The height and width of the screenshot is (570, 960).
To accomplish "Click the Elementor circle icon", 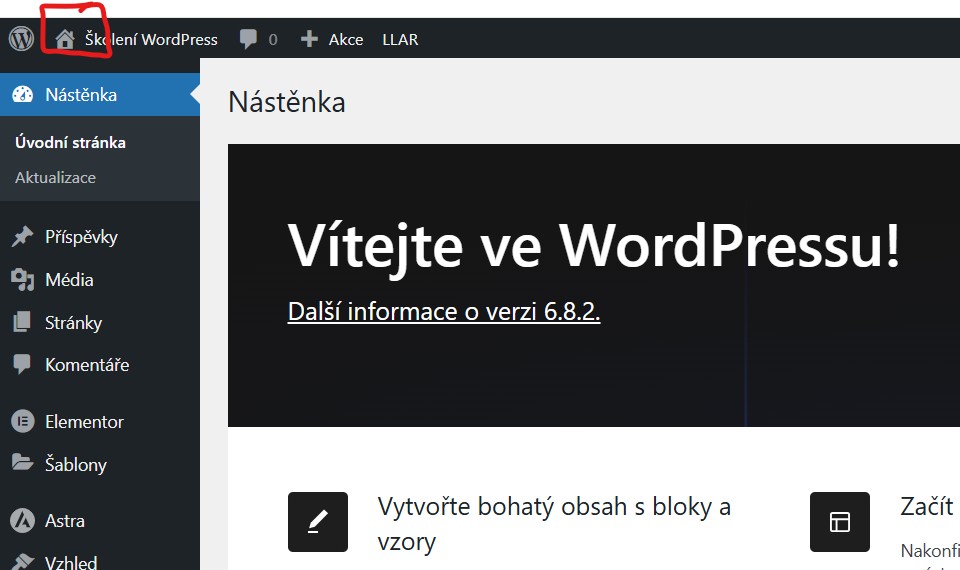I will [22, 422].
